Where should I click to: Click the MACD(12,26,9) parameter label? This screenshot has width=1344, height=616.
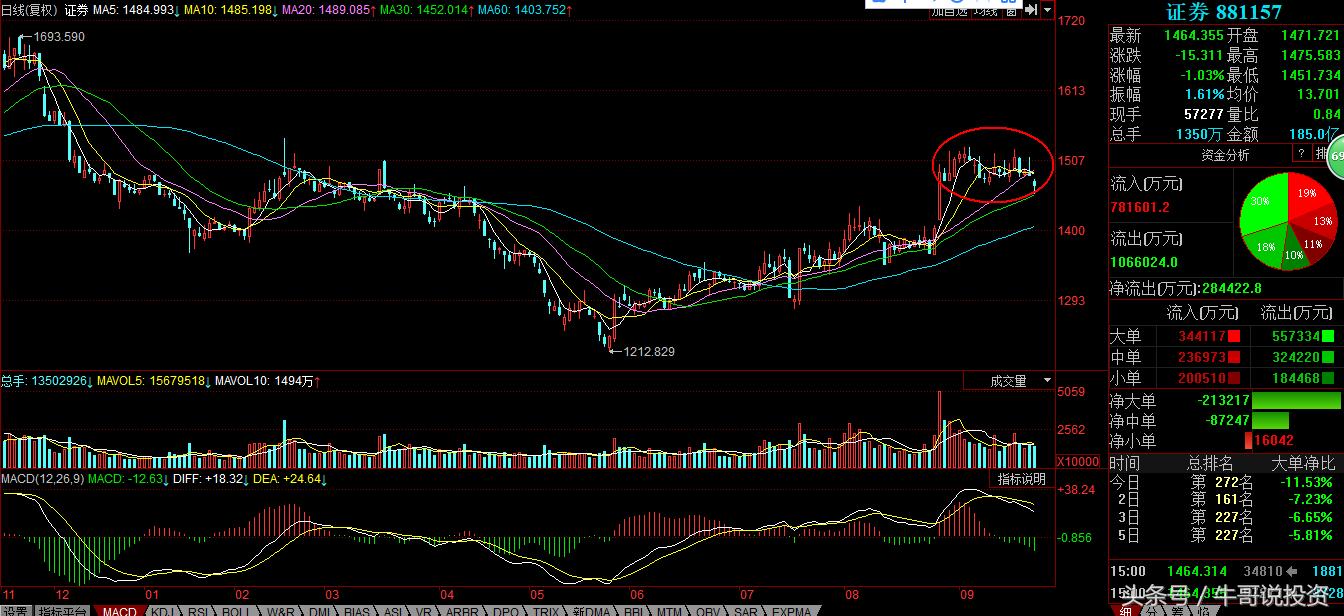41,480
